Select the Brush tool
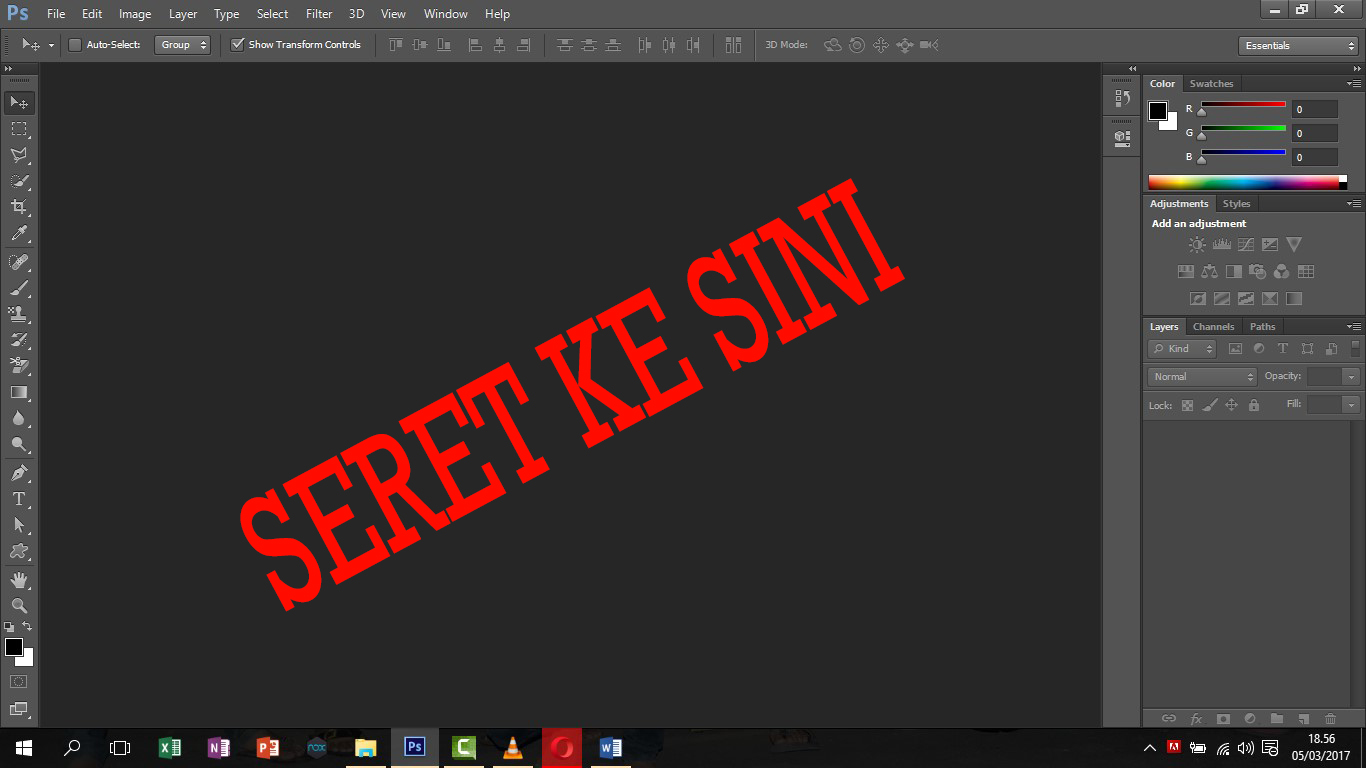 click(x=19, y=288)
